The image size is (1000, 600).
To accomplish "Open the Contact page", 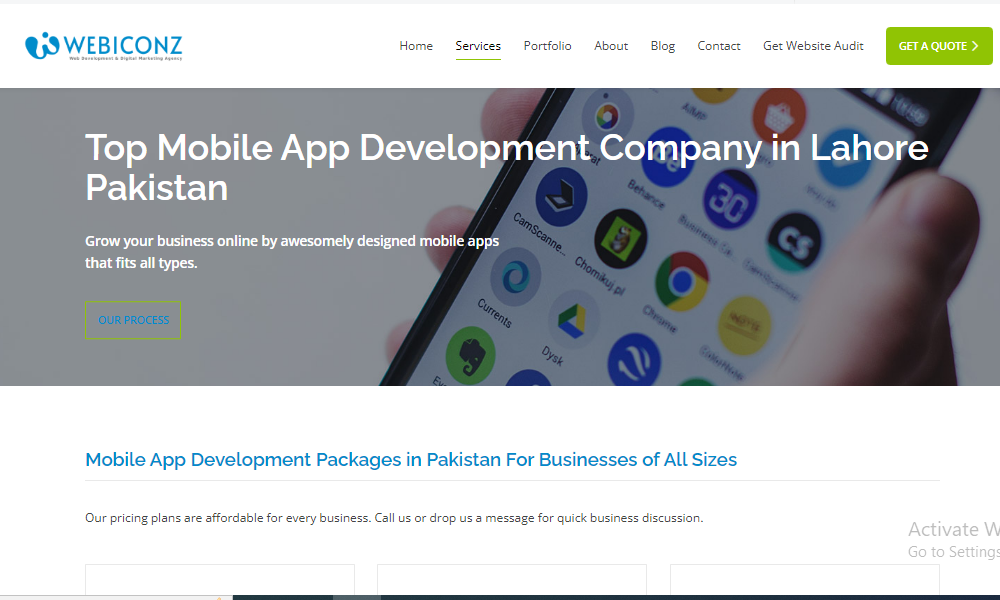I will point(719,46).
